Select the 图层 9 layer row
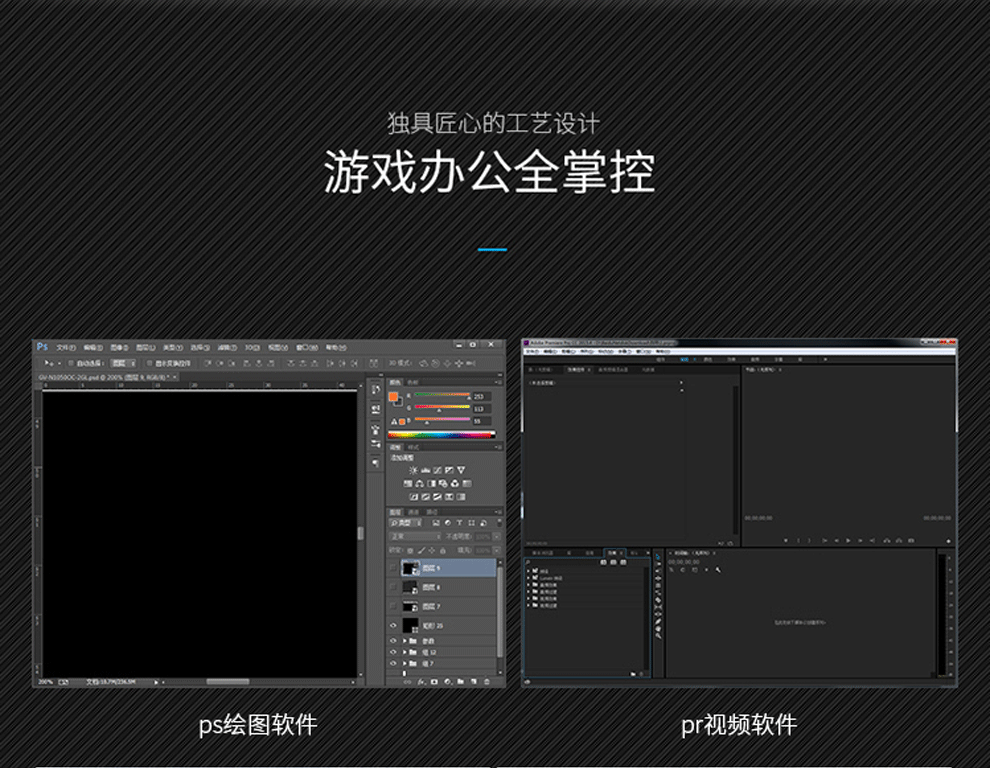Viewport: 990px width, 768px height. pos(442,568)
